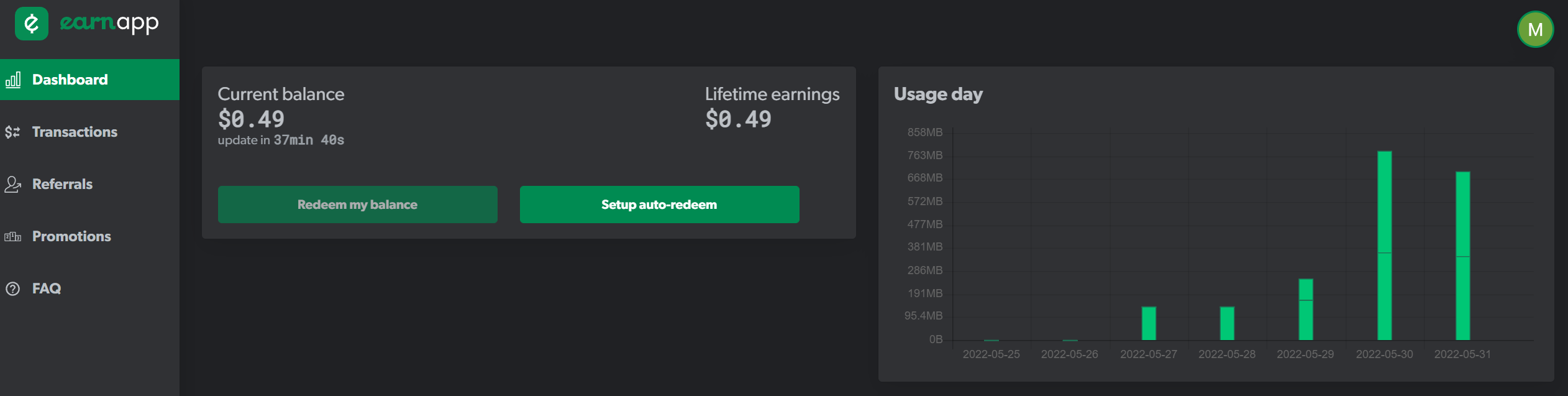Screen dimensions: 1568x396
Task: Open the Referrals section
Action: [89, 184]
